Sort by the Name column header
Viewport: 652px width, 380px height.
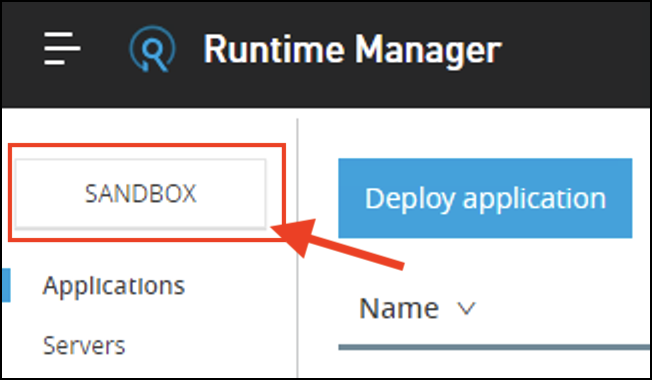(x=399, y=308)
